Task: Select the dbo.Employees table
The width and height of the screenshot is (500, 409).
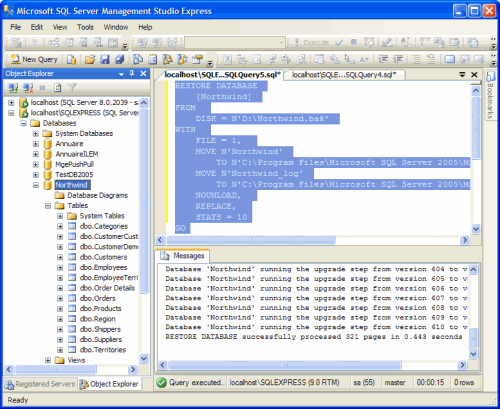Action: [103, 268]
